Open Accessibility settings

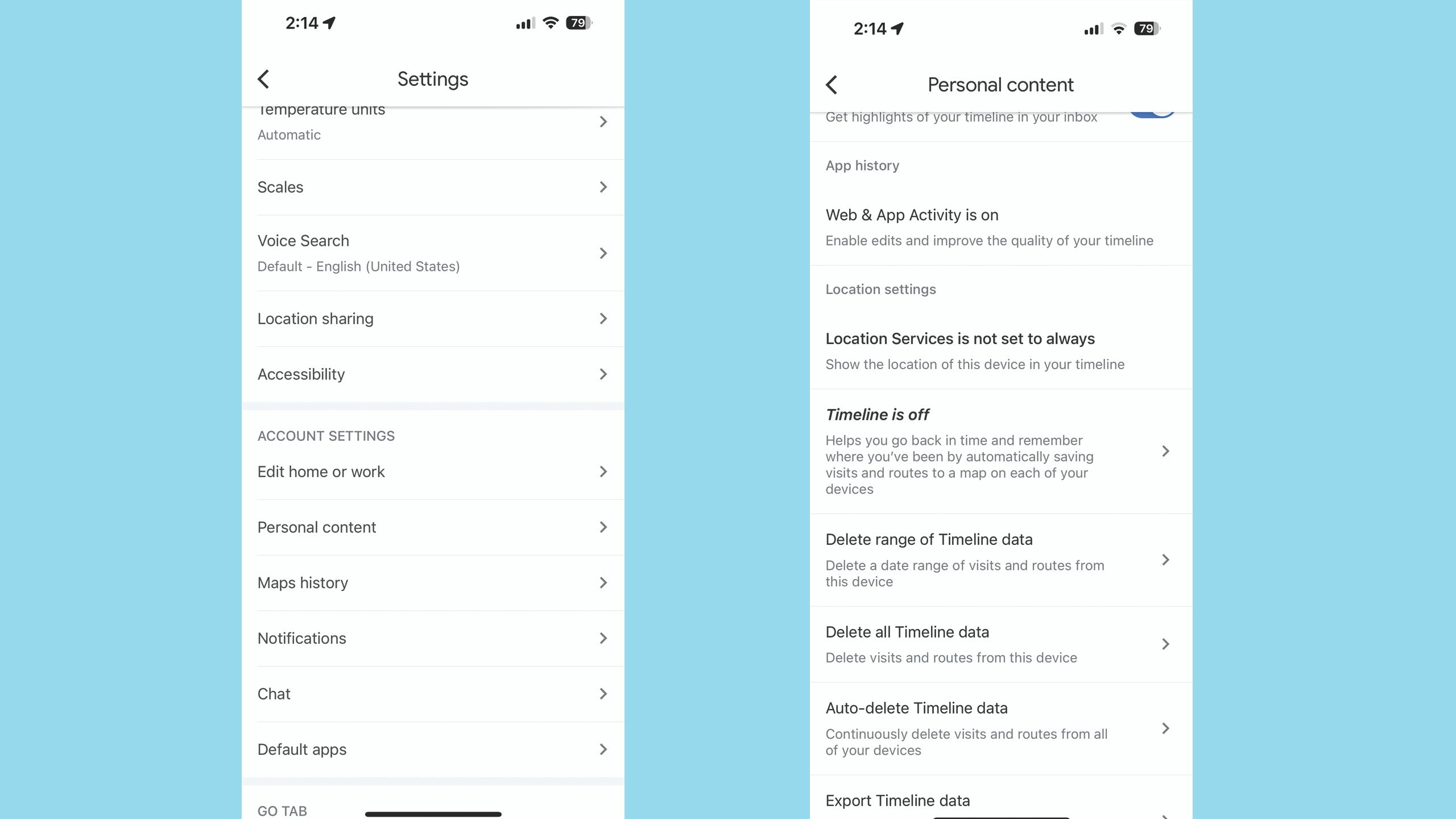click(432, 373)
